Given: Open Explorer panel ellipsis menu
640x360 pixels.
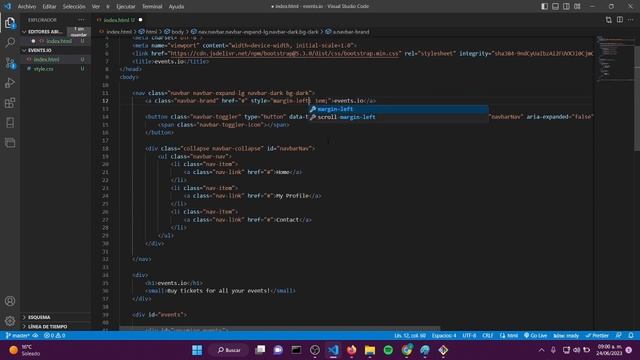Looking at the screenshot, I should tap(81, 20).
